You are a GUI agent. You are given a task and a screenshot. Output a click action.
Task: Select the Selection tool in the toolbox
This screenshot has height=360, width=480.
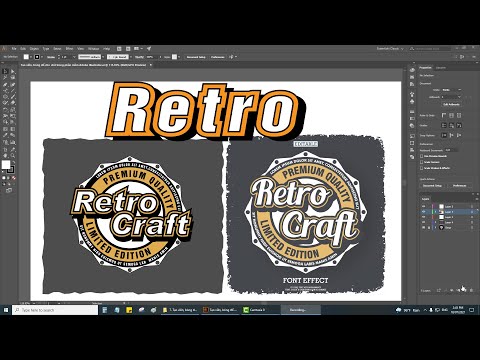(x=5, y=71)
